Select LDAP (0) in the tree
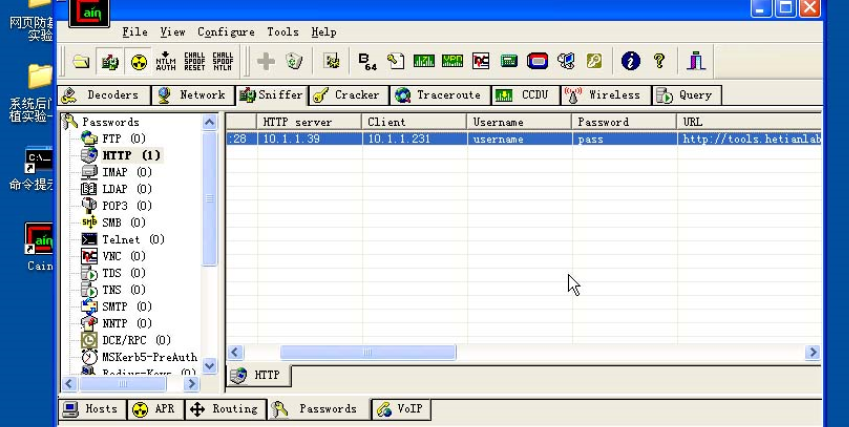Image resolution: width=849 pixels, height=427 pixels. (x=127, y=189)
